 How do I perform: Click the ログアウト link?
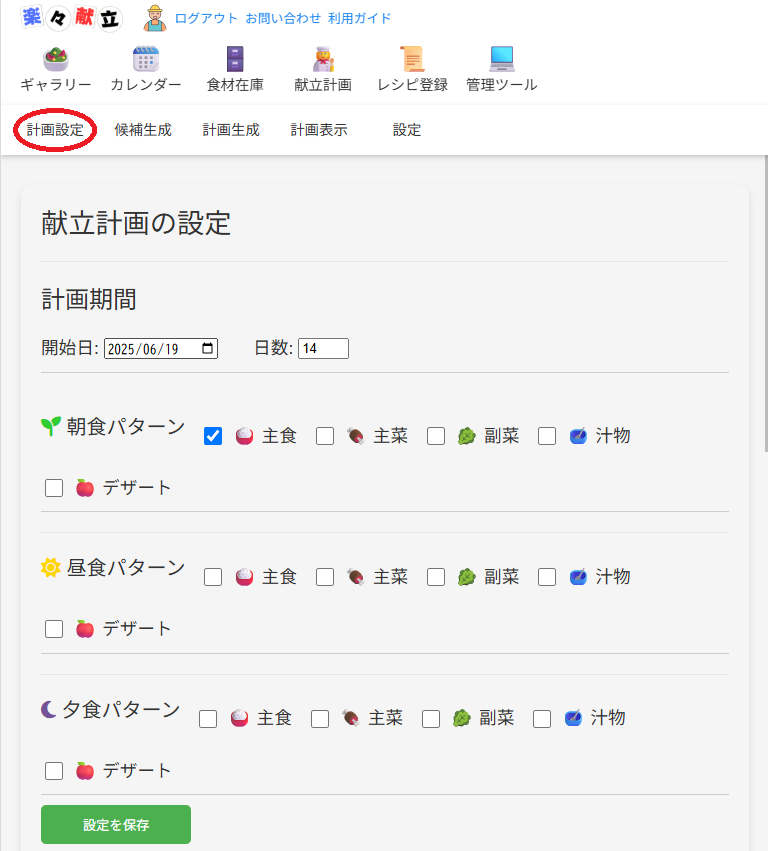pos(206,18)
